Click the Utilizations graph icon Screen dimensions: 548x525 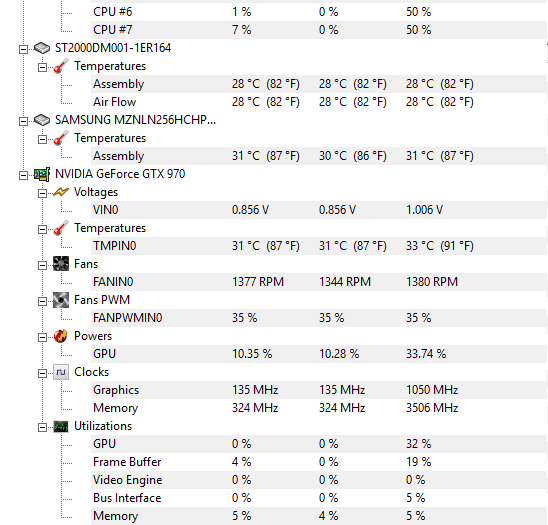tap(61, 426)
